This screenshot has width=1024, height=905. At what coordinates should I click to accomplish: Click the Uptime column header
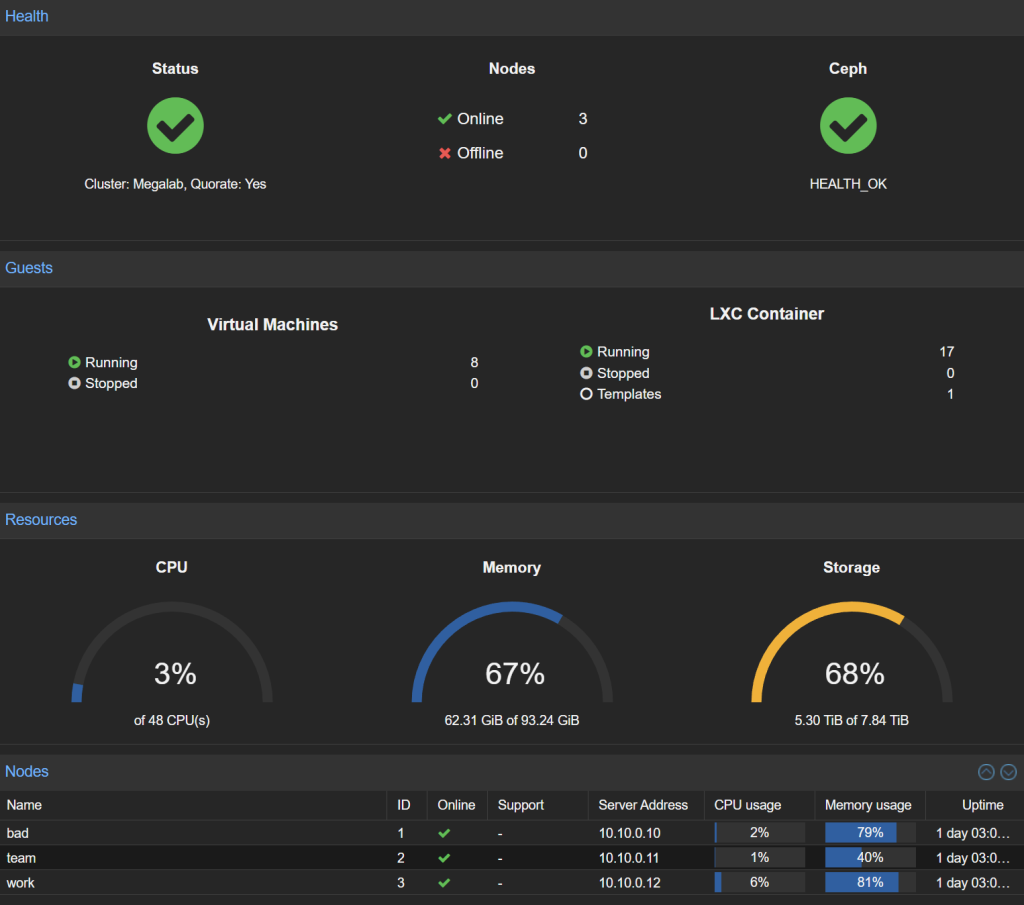pyautogui.click(x=982, y=805)
